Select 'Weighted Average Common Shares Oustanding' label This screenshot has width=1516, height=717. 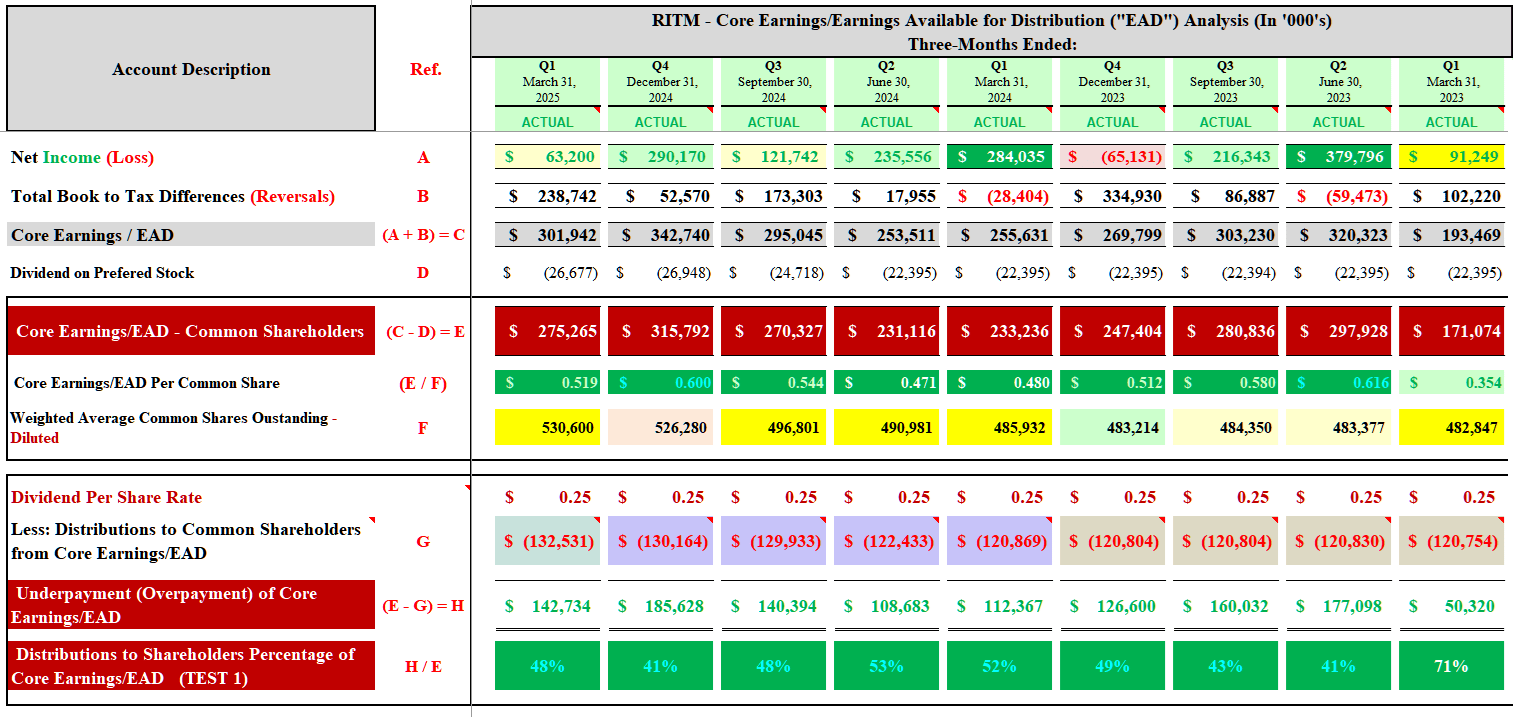174,427
